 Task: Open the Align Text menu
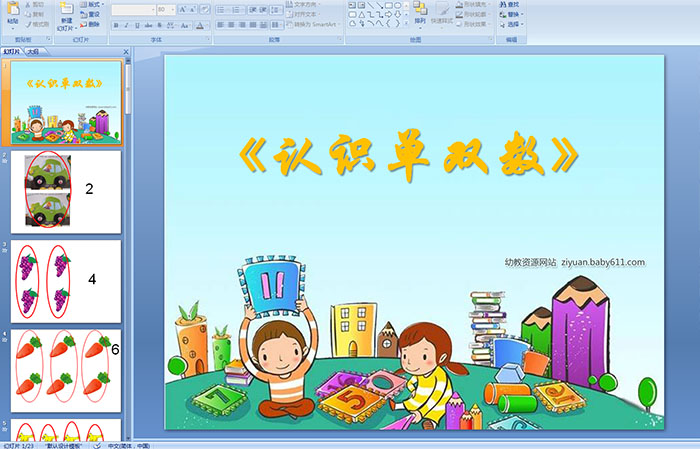pos(302,14)
